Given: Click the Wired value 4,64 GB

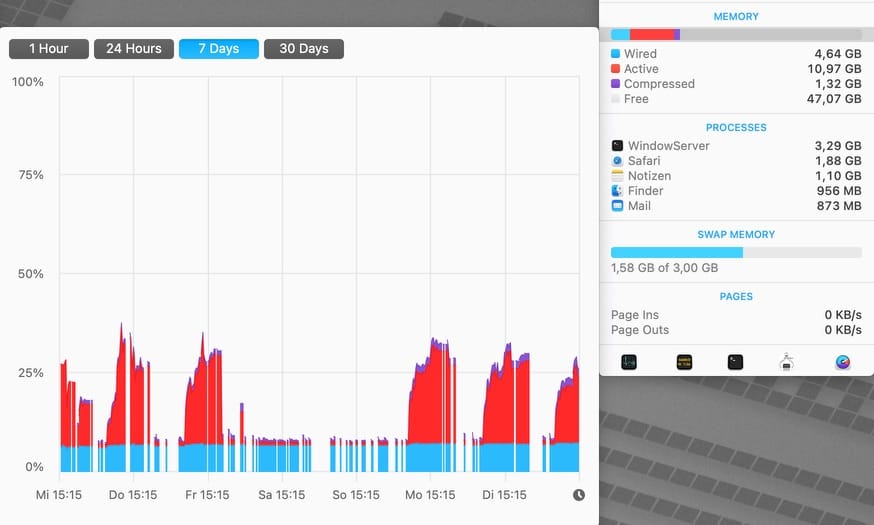Looking at the screenshot, I should point(838,54).
